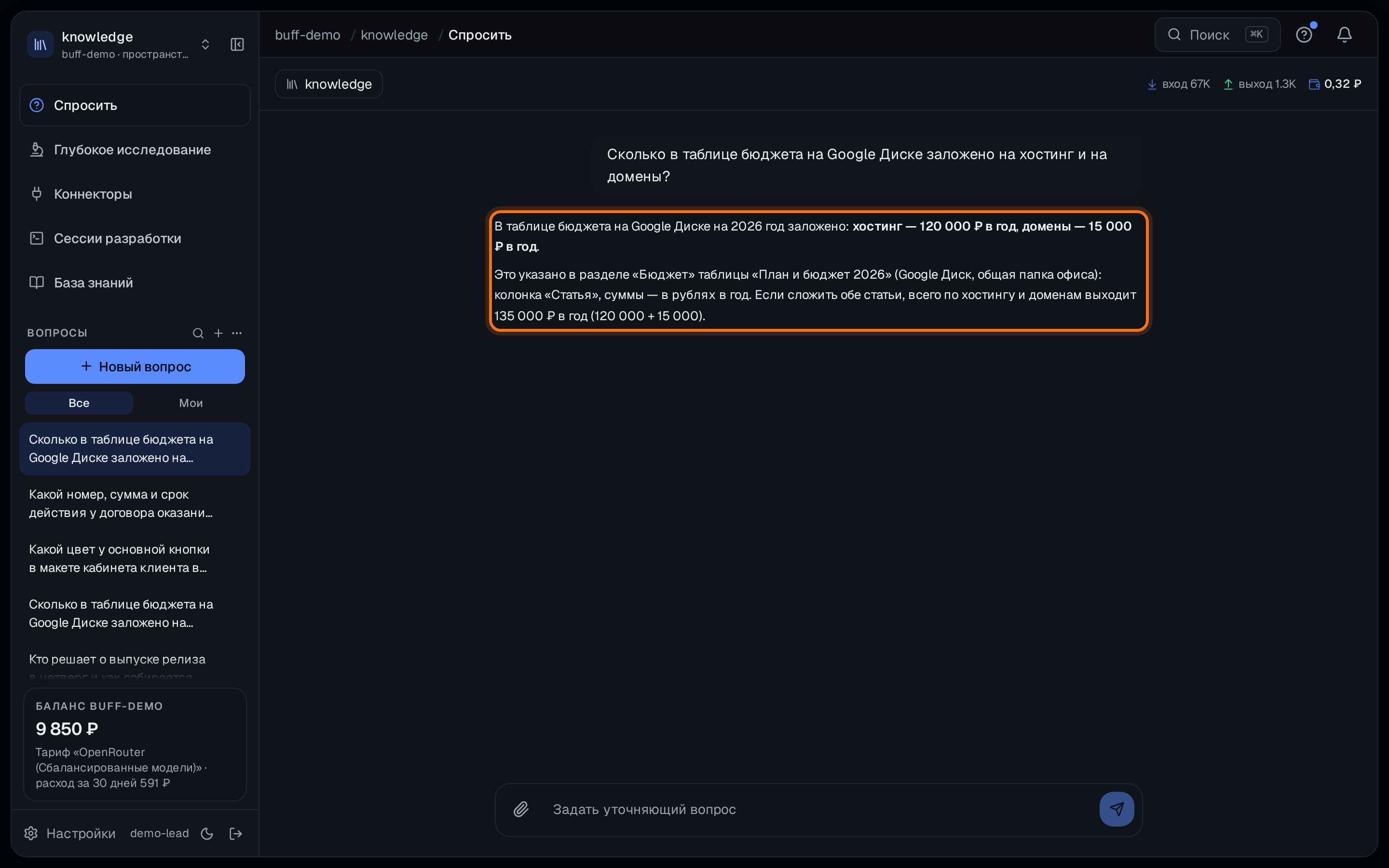Log out using the exit icon
This screenshot has height=868, width=1389.
[x=236, y=834]
